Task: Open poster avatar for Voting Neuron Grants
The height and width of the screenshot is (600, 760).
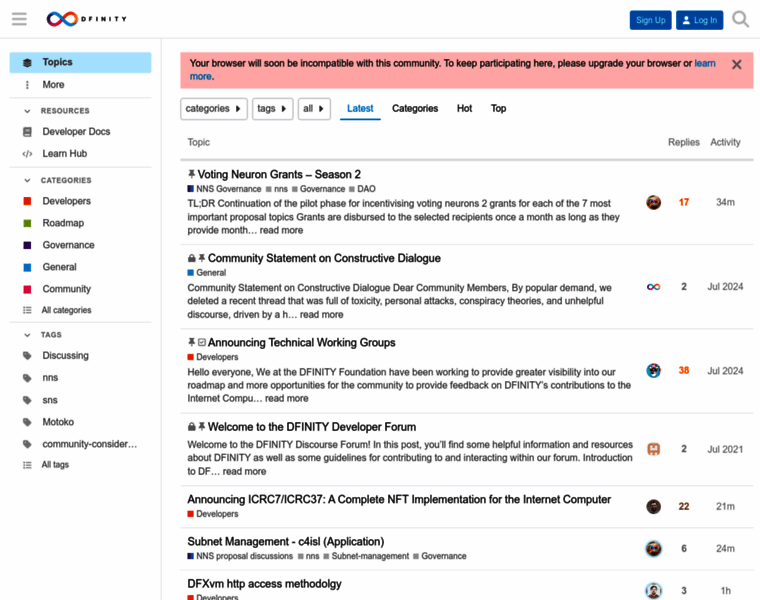Action: (653, 203)
